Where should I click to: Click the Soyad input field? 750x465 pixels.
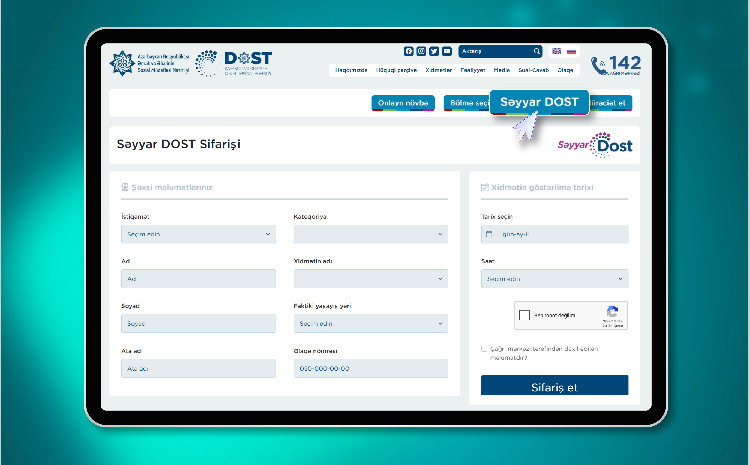[x=198, y=324]
